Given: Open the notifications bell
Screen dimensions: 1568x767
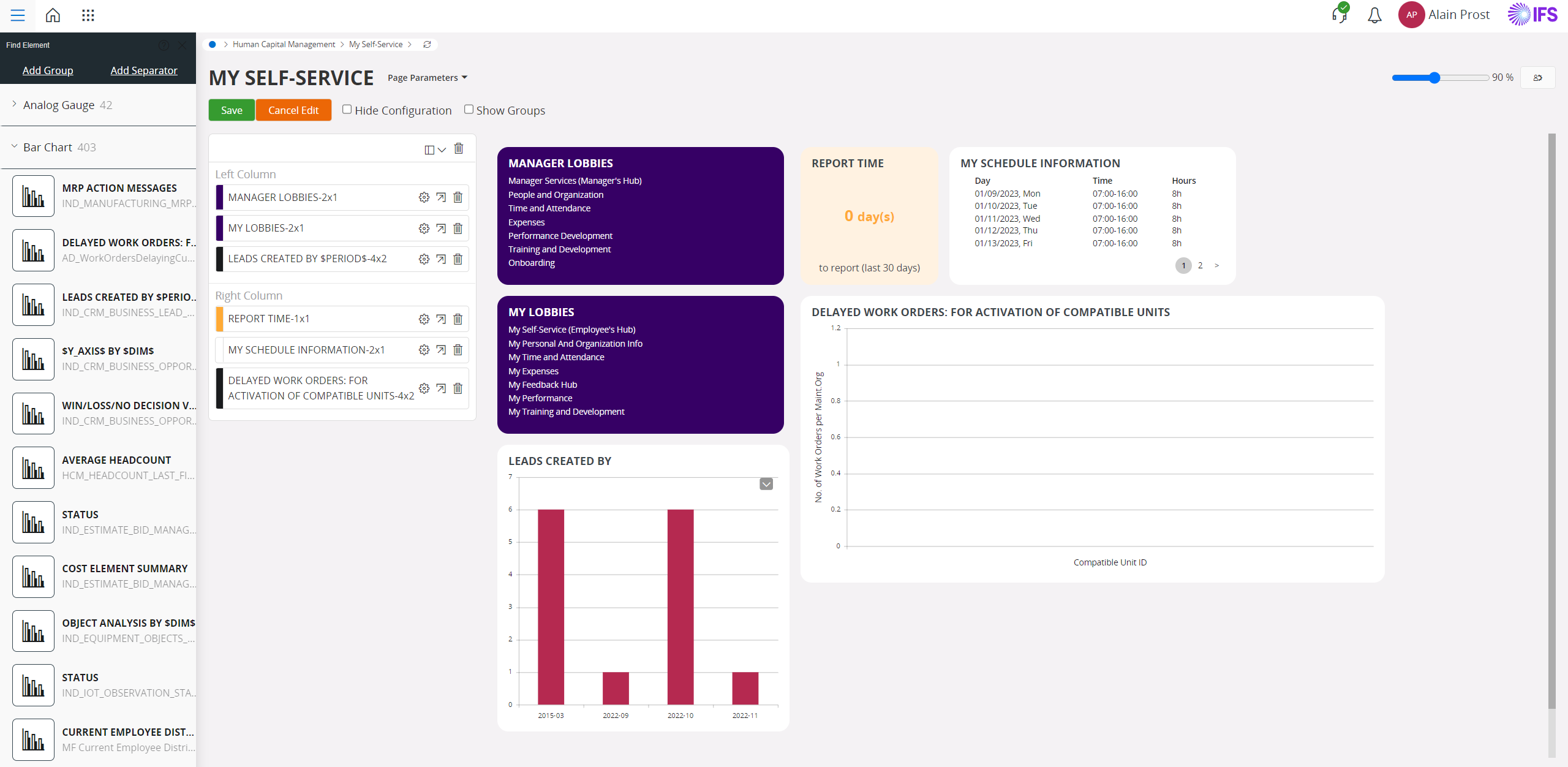Looking at the screenshot, I should [1374, 15].
